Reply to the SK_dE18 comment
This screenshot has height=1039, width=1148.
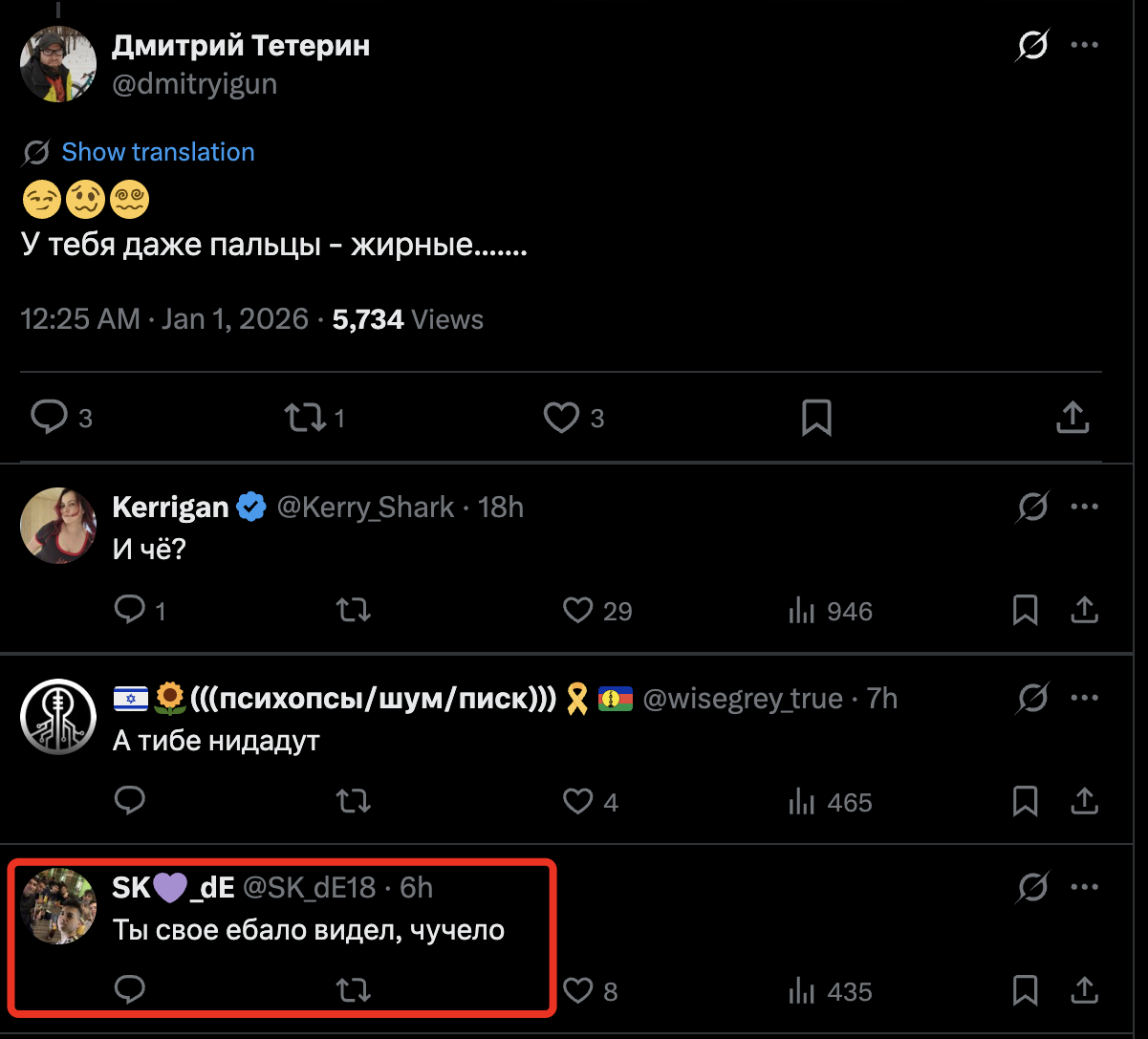pyautogui.click(x=129, y=990)
